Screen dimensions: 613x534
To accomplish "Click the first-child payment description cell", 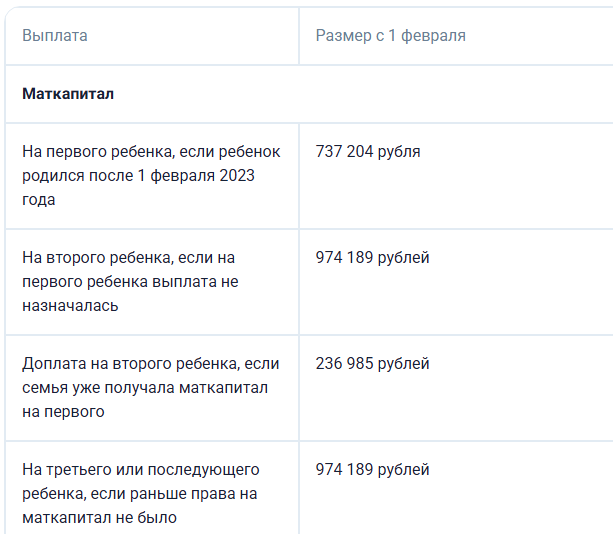I will click(151, 175).
